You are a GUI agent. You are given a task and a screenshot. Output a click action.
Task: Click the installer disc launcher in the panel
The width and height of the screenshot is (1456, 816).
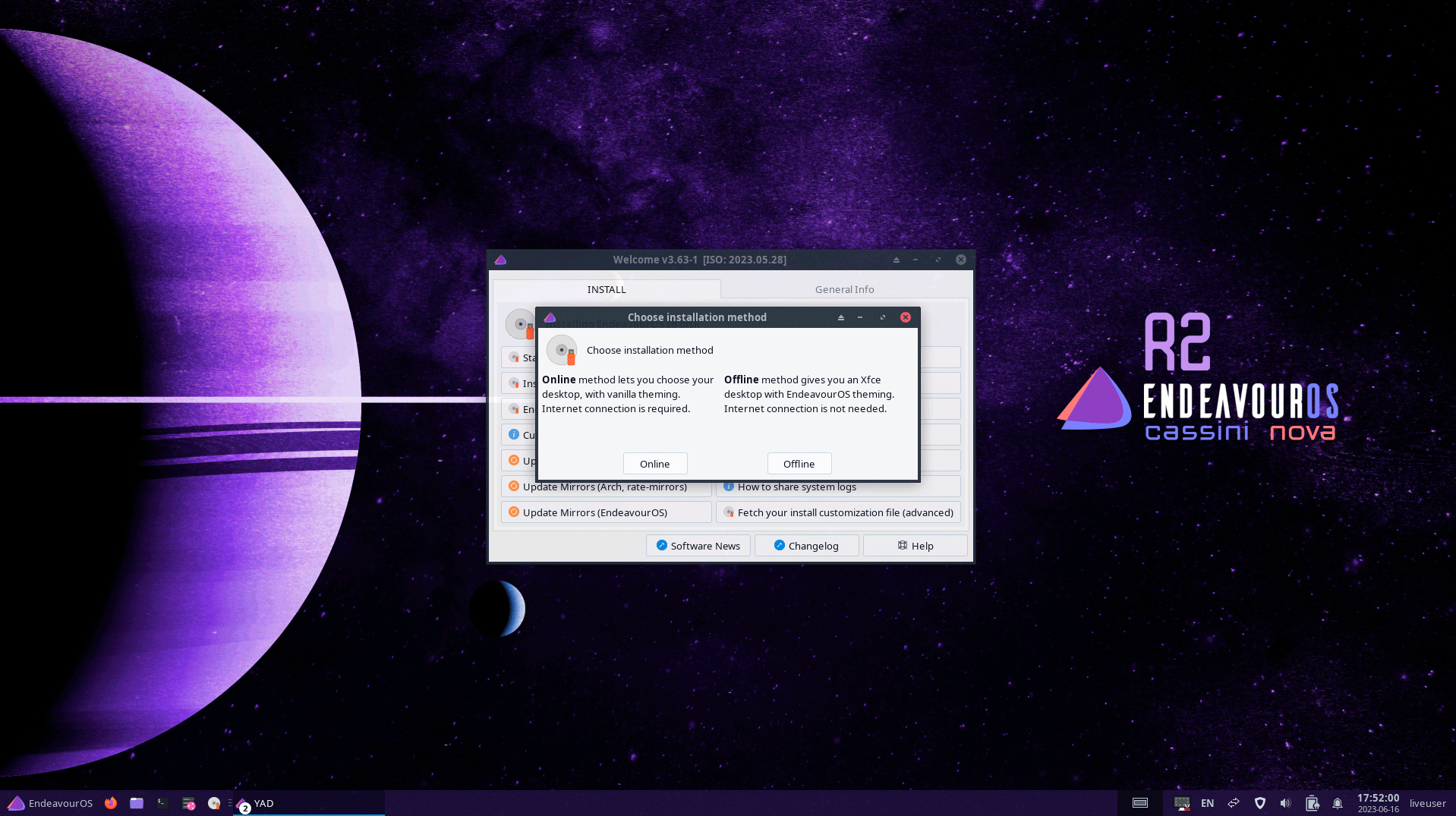click(x=214, y=803)
